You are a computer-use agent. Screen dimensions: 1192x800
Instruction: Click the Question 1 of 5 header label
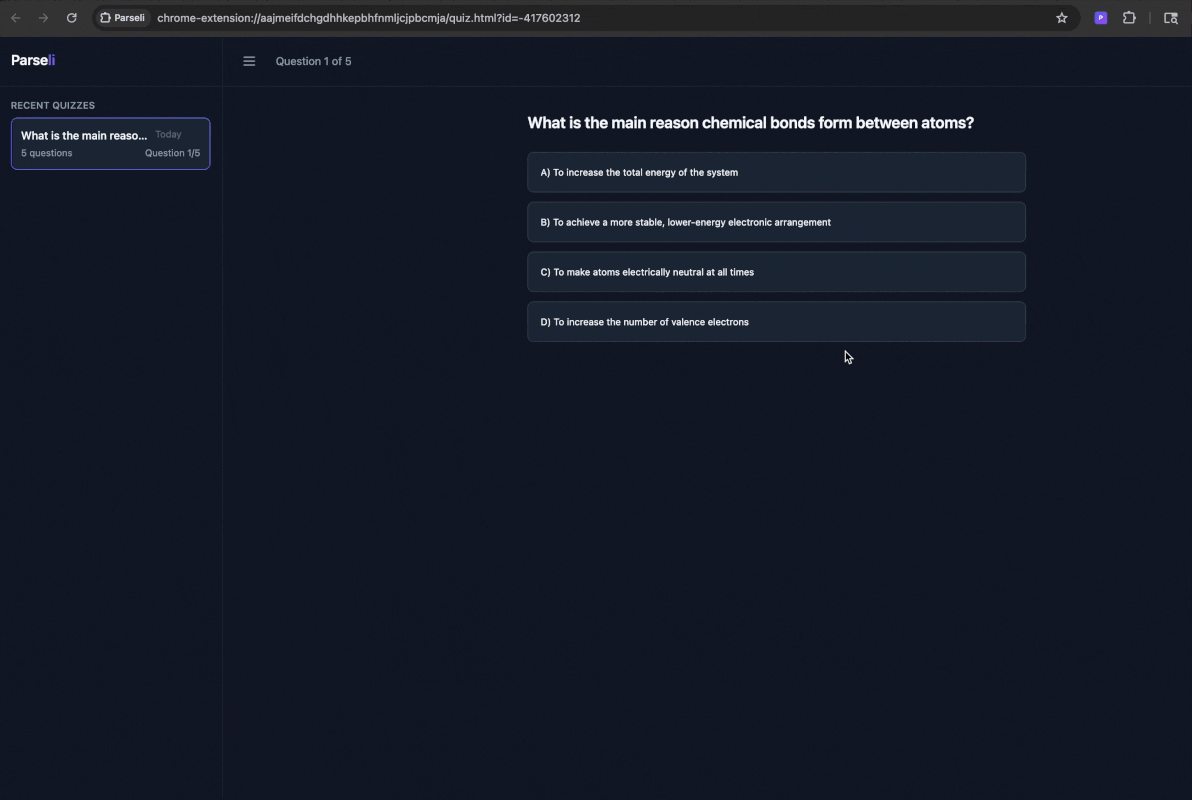313,61
